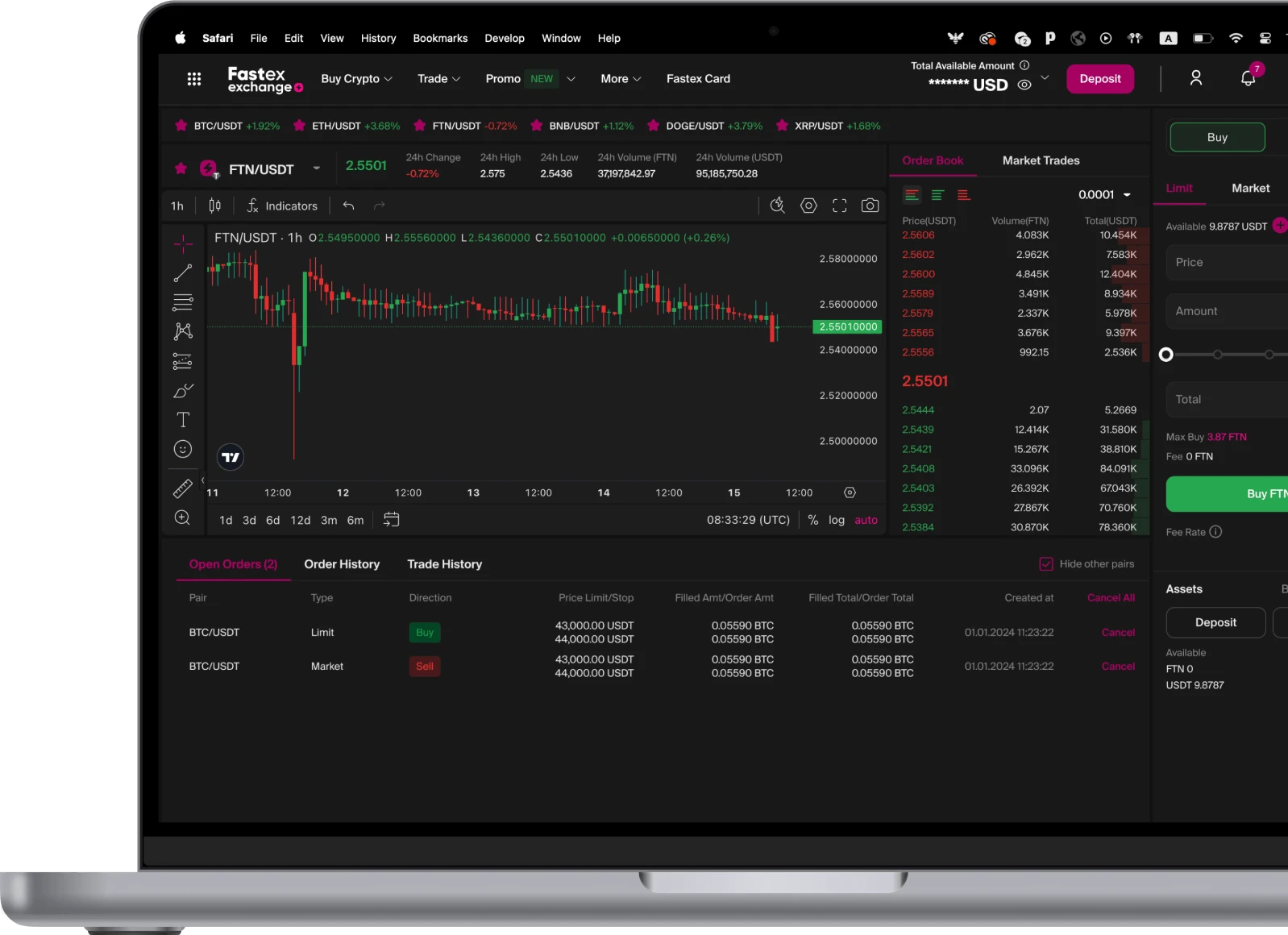Open the 0.0001 price precision dropdown
The height and width of the screenshot is (935, 1288).
[x=1105, y=194]
